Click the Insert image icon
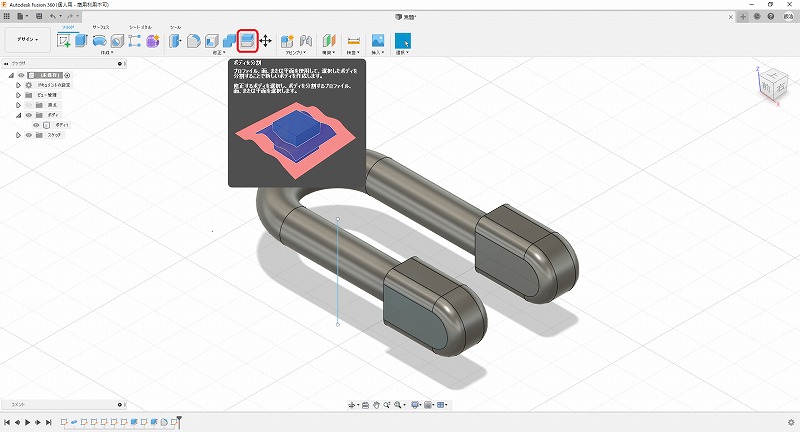The height and width of the screenshot is (432, 800). [378, 41]
